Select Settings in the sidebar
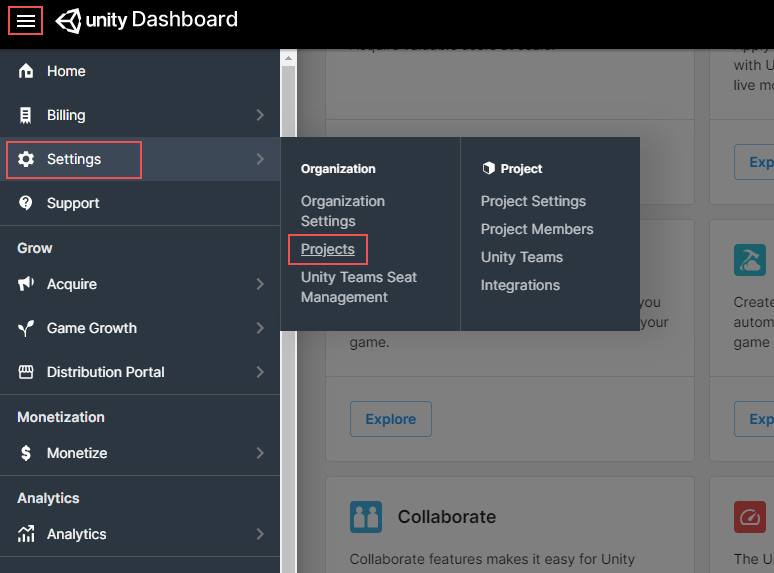 140,159
